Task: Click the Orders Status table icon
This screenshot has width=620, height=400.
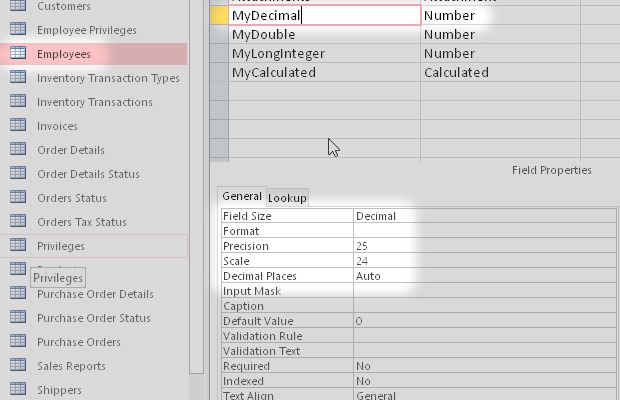Action: 18,198
